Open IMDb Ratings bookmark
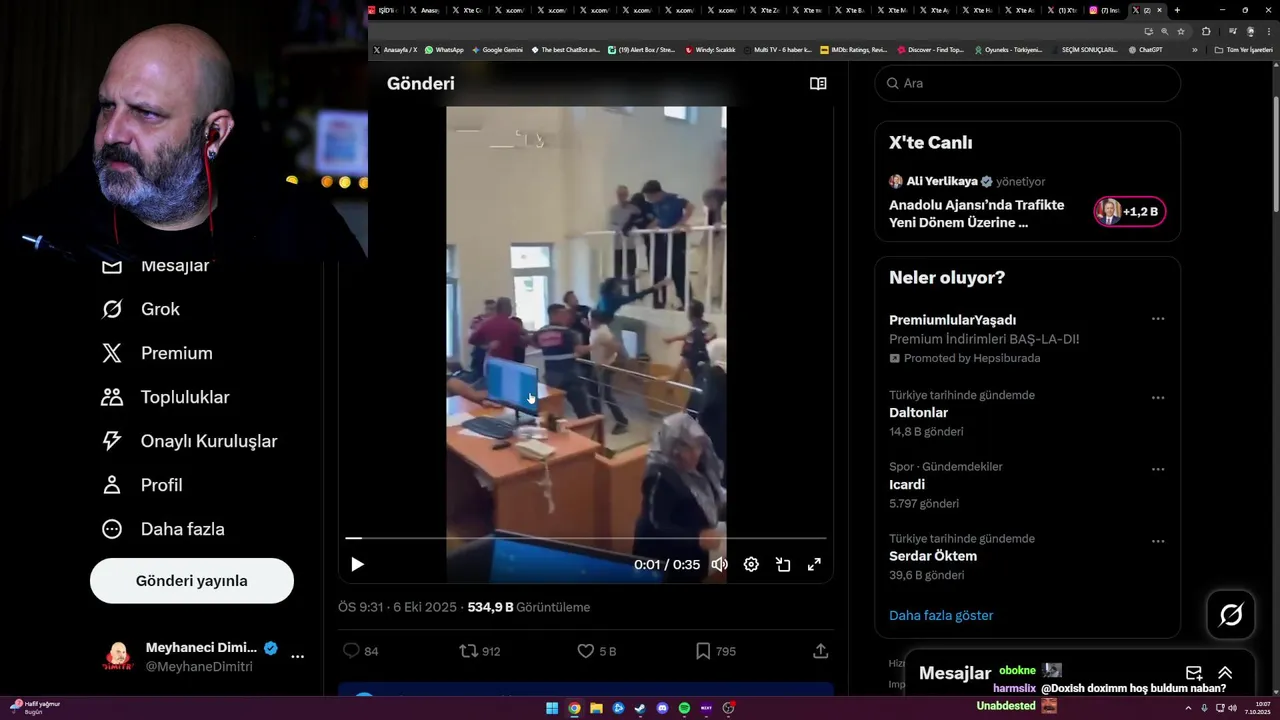This screenshot has width=1280, height=720. click(853, 50)
